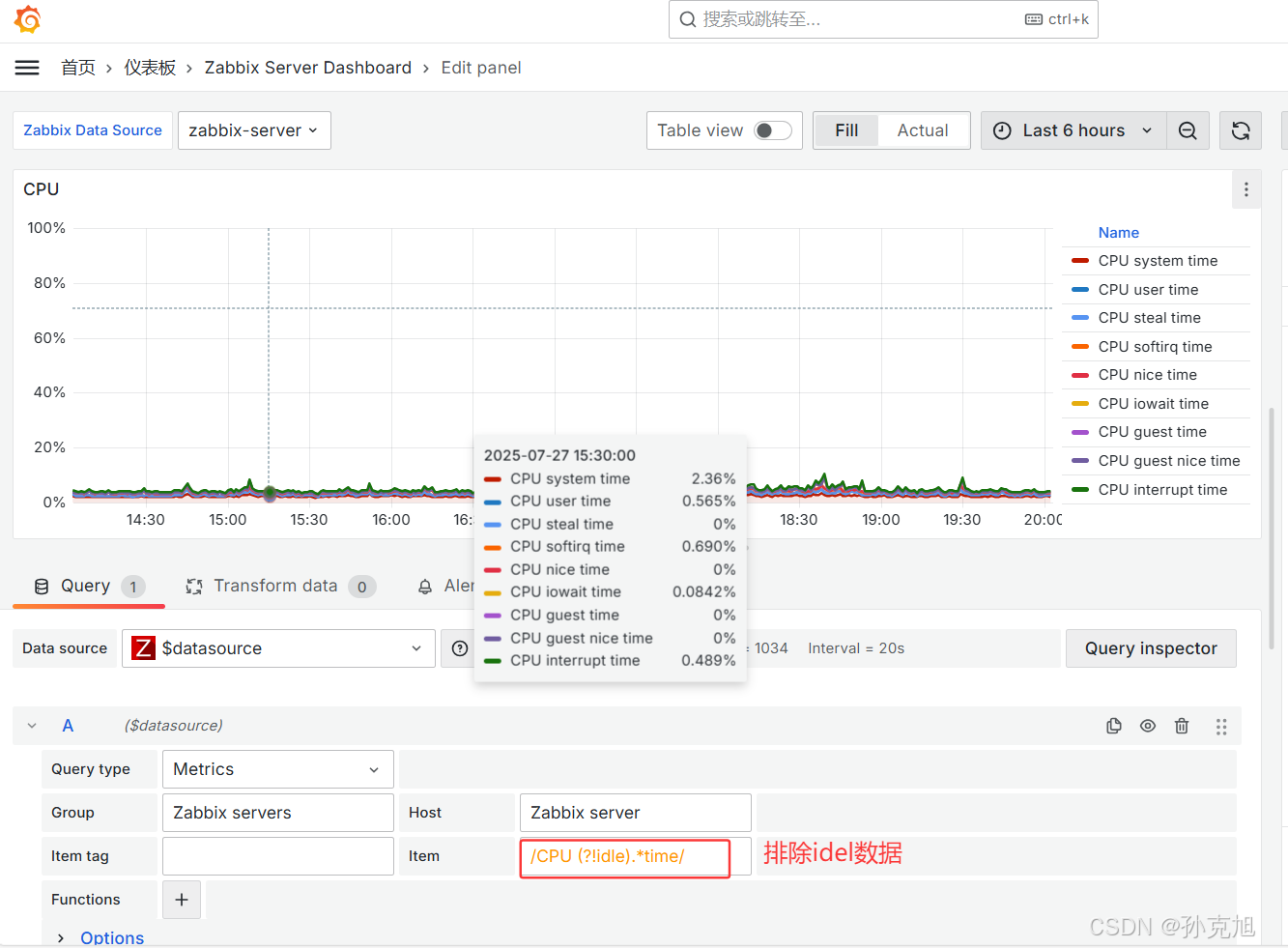Collapse query A with the chevron
The image size is (1288, 948).
click(x=32, y=726)
